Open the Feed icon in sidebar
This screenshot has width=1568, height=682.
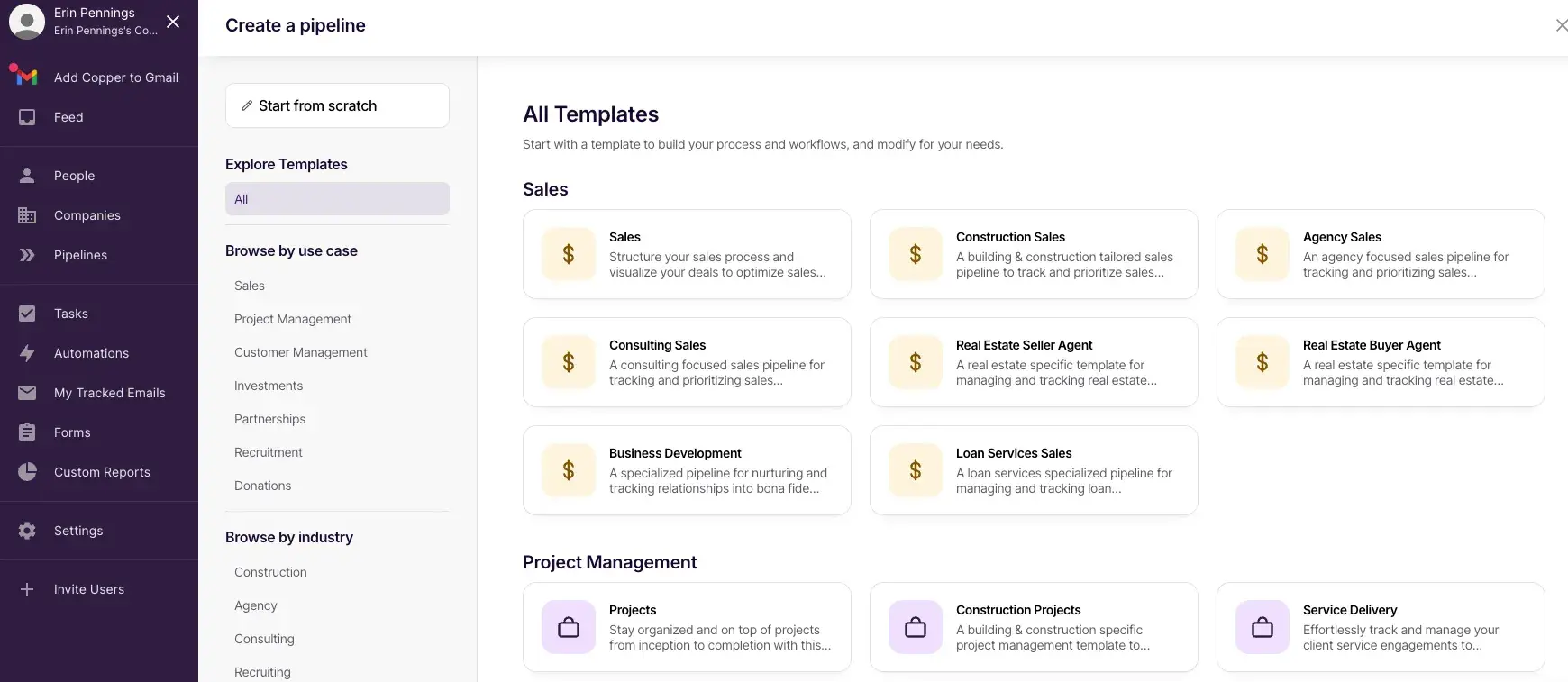(27, 117)
